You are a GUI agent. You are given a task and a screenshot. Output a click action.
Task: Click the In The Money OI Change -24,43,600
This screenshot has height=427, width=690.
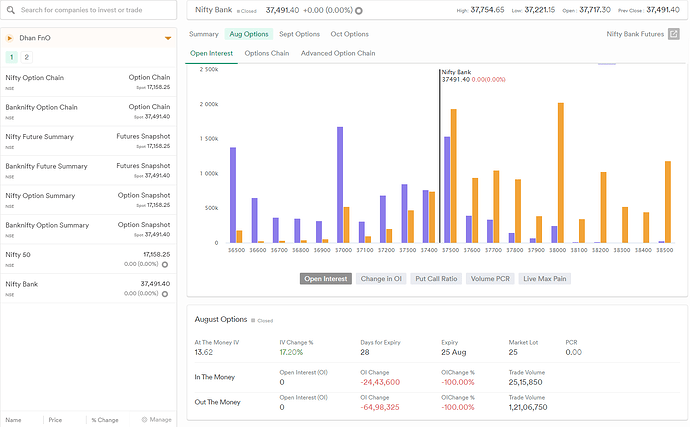pos(380,382)
